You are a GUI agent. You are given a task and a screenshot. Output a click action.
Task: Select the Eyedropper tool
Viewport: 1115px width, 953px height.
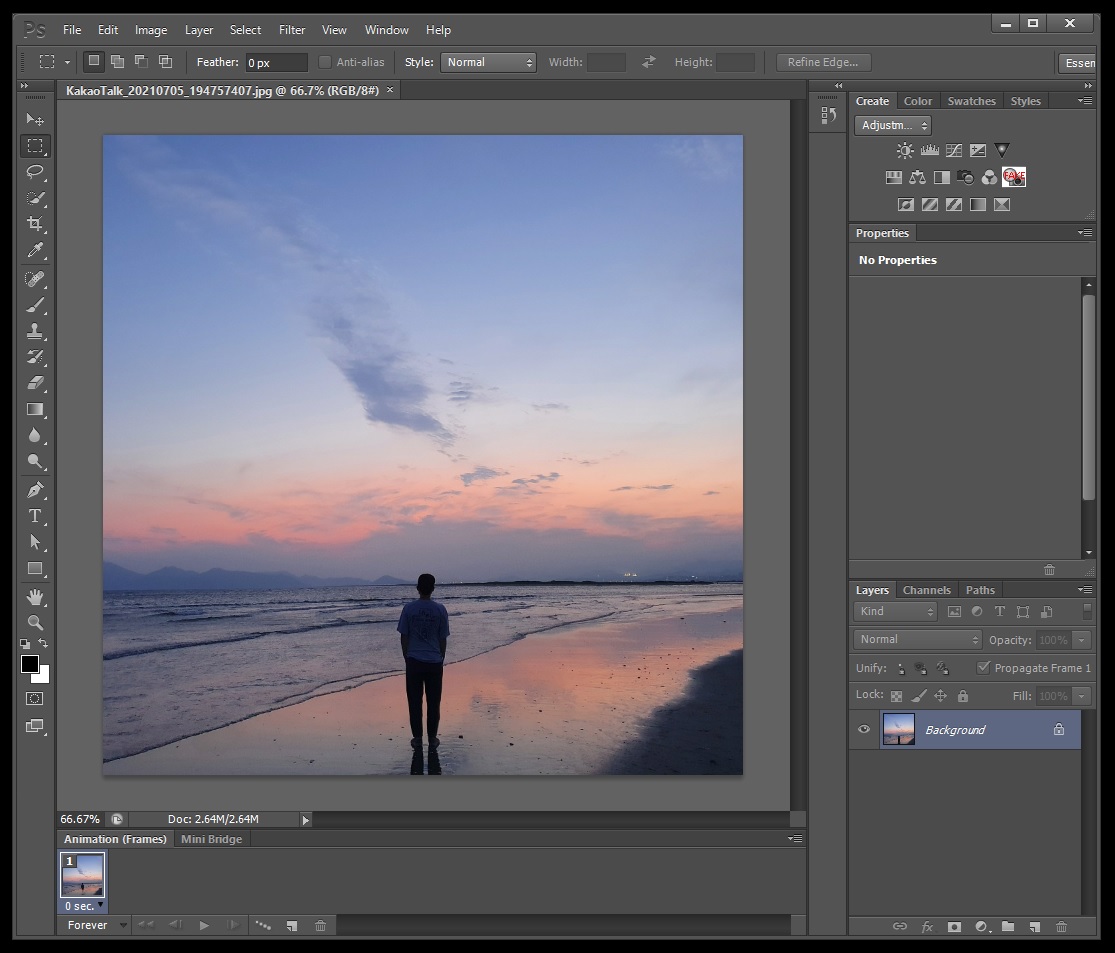(34, 250)
